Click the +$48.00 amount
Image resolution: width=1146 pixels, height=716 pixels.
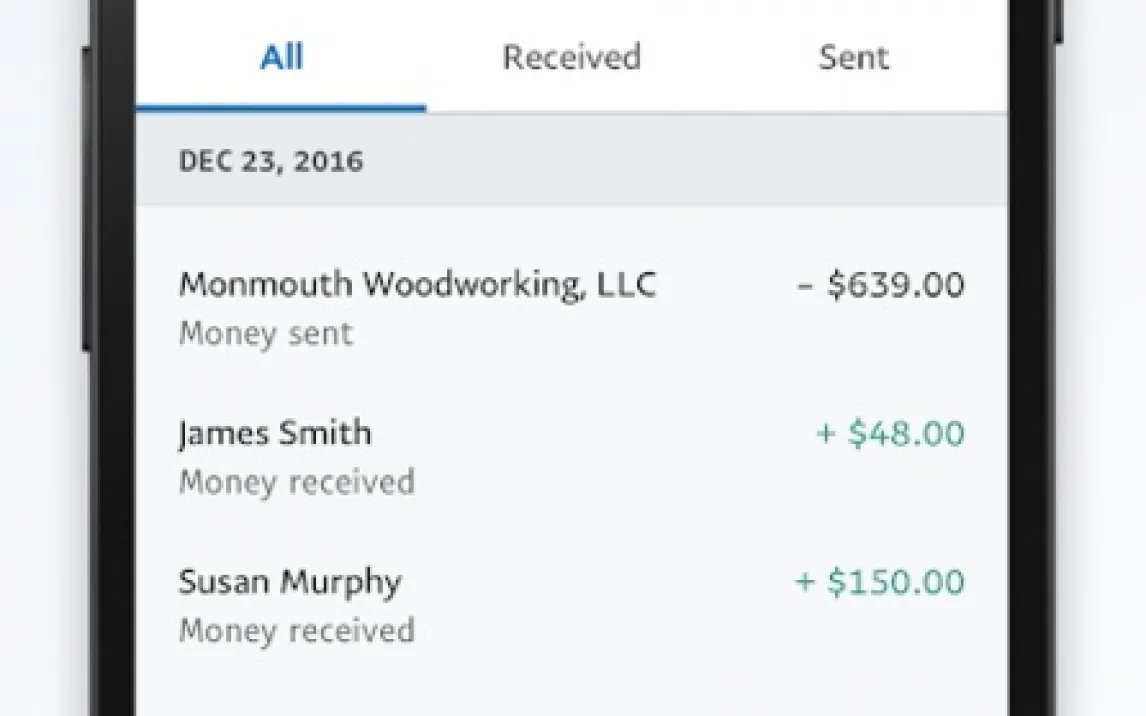[890, 434]
